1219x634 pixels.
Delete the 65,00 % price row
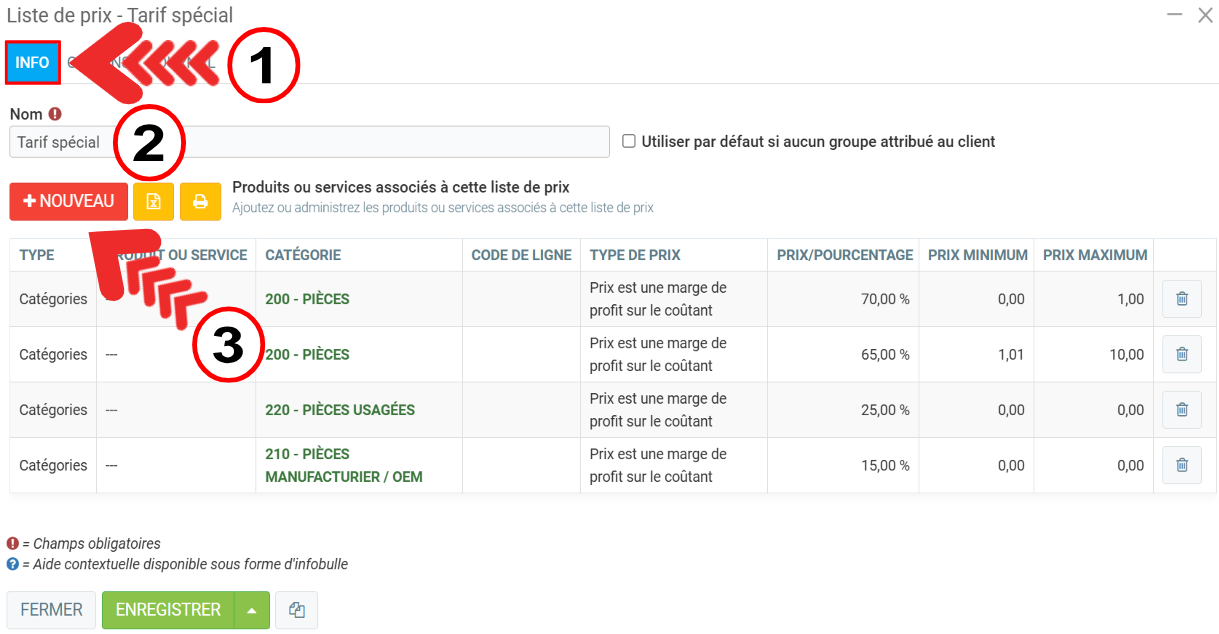click(x=1181, y=354)
